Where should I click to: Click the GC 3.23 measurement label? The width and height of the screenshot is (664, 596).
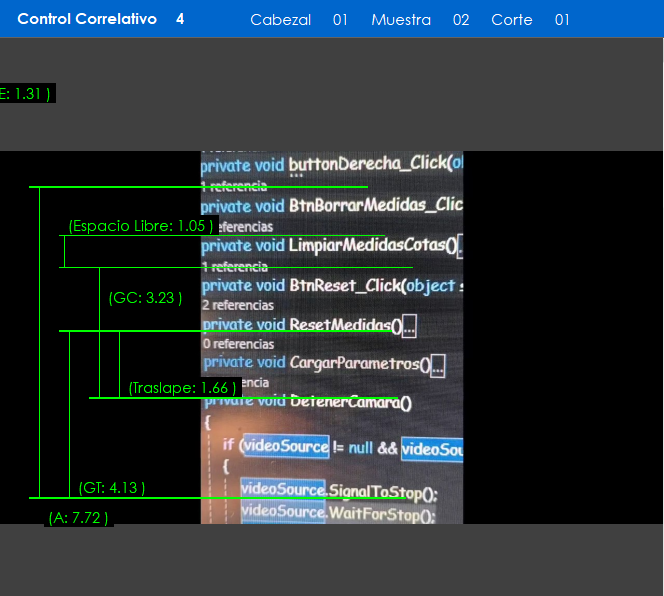tap(145, 298)
